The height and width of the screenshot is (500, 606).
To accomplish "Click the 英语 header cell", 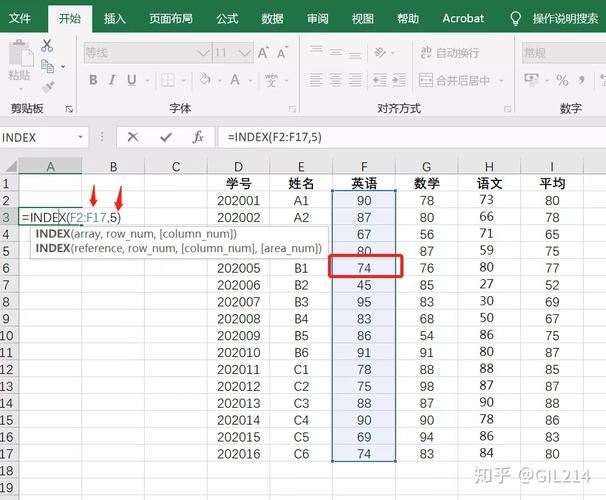I will click(364, 183).
